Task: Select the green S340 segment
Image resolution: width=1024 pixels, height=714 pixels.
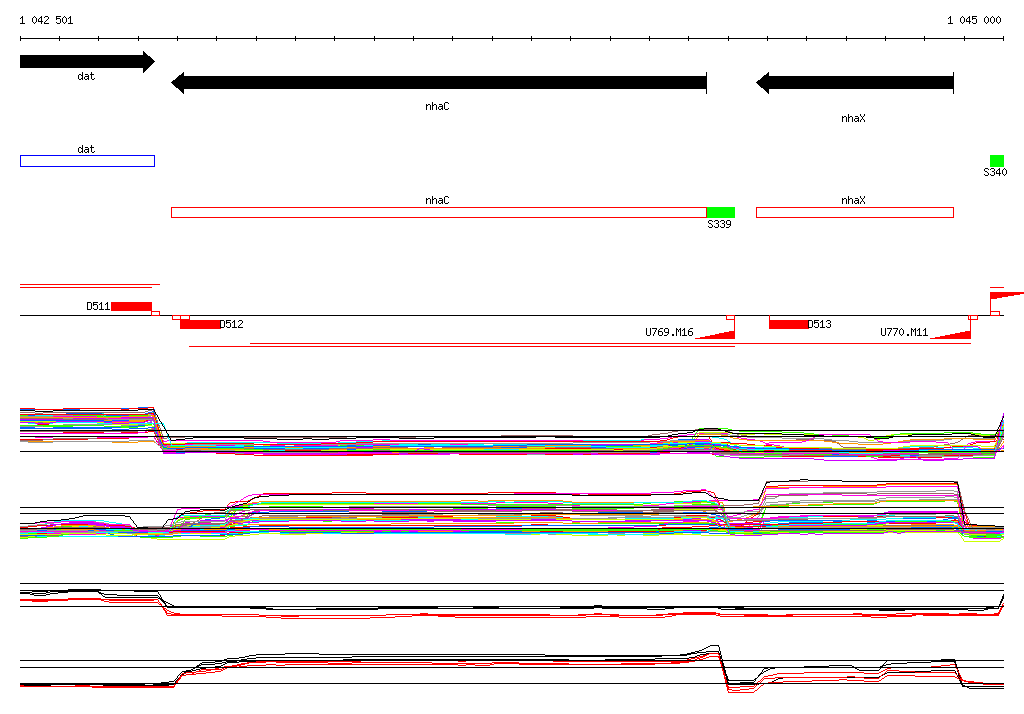Action: 997,161
